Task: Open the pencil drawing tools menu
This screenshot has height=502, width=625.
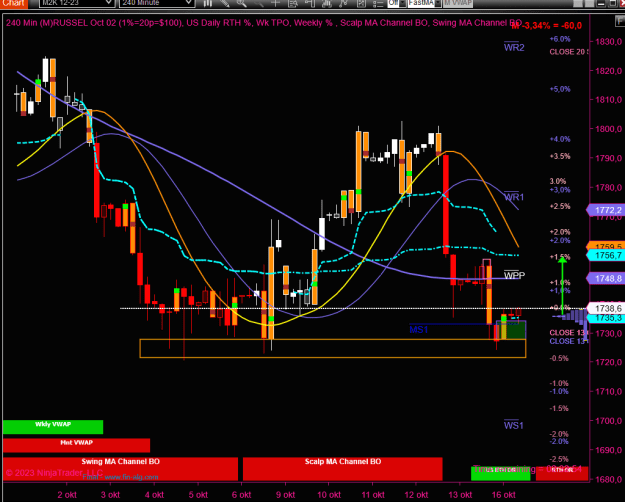Action: point(224,3)
